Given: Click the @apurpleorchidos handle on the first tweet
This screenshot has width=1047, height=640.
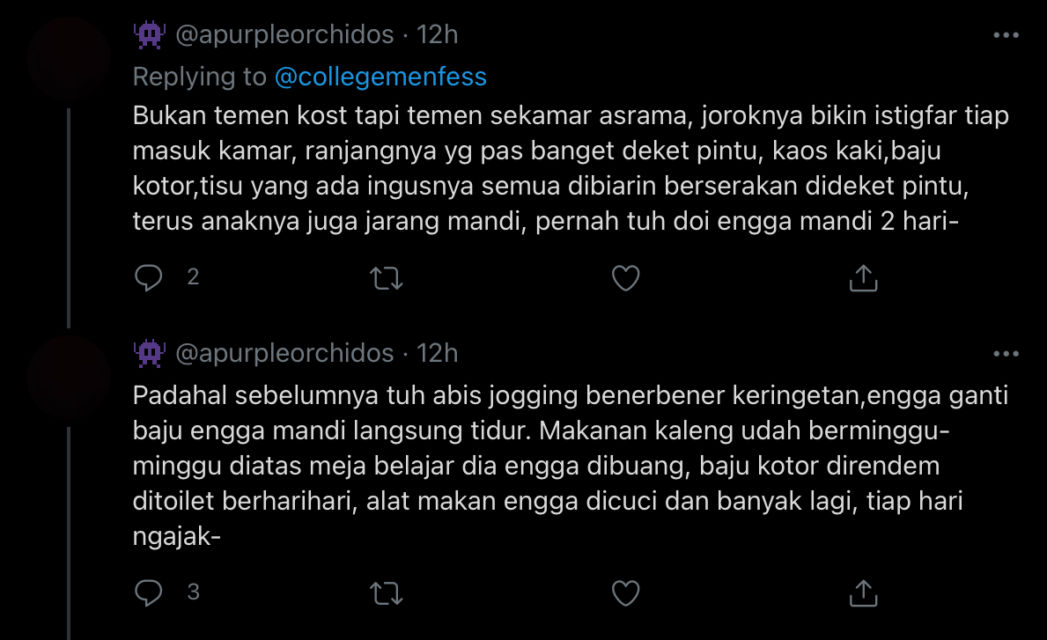Looking at the screenshot, I should (x=285, y=35).
